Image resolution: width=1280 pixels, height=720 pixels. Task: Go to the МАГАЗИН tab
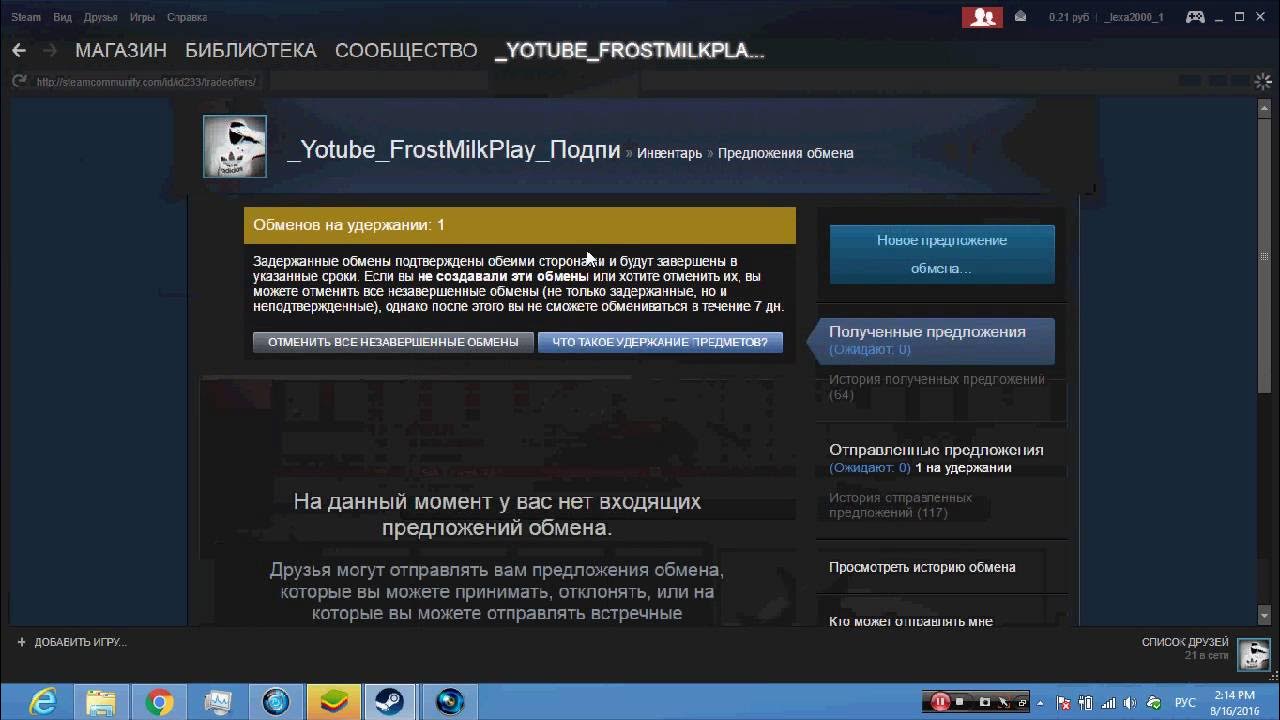point(121,50)
